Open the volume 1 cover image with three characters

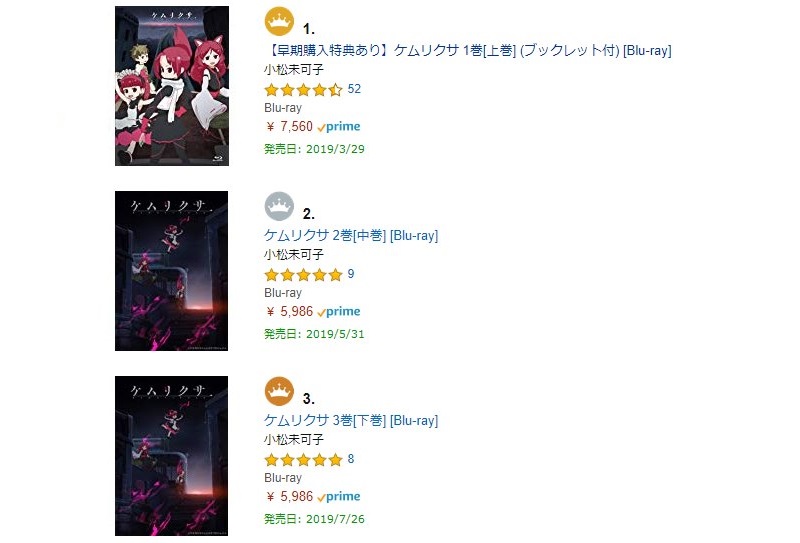[x=172, y=86]
